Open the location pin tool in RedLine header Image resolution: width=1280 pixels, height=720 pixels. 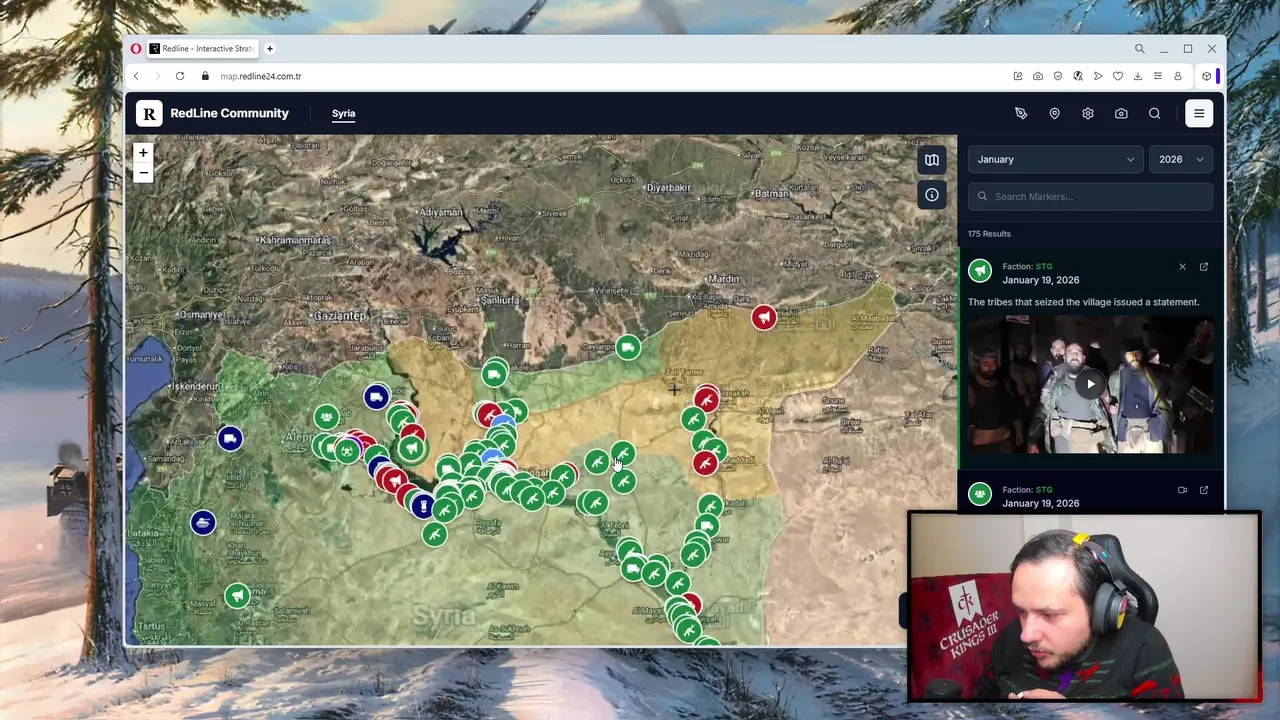tap(1054, 114)
